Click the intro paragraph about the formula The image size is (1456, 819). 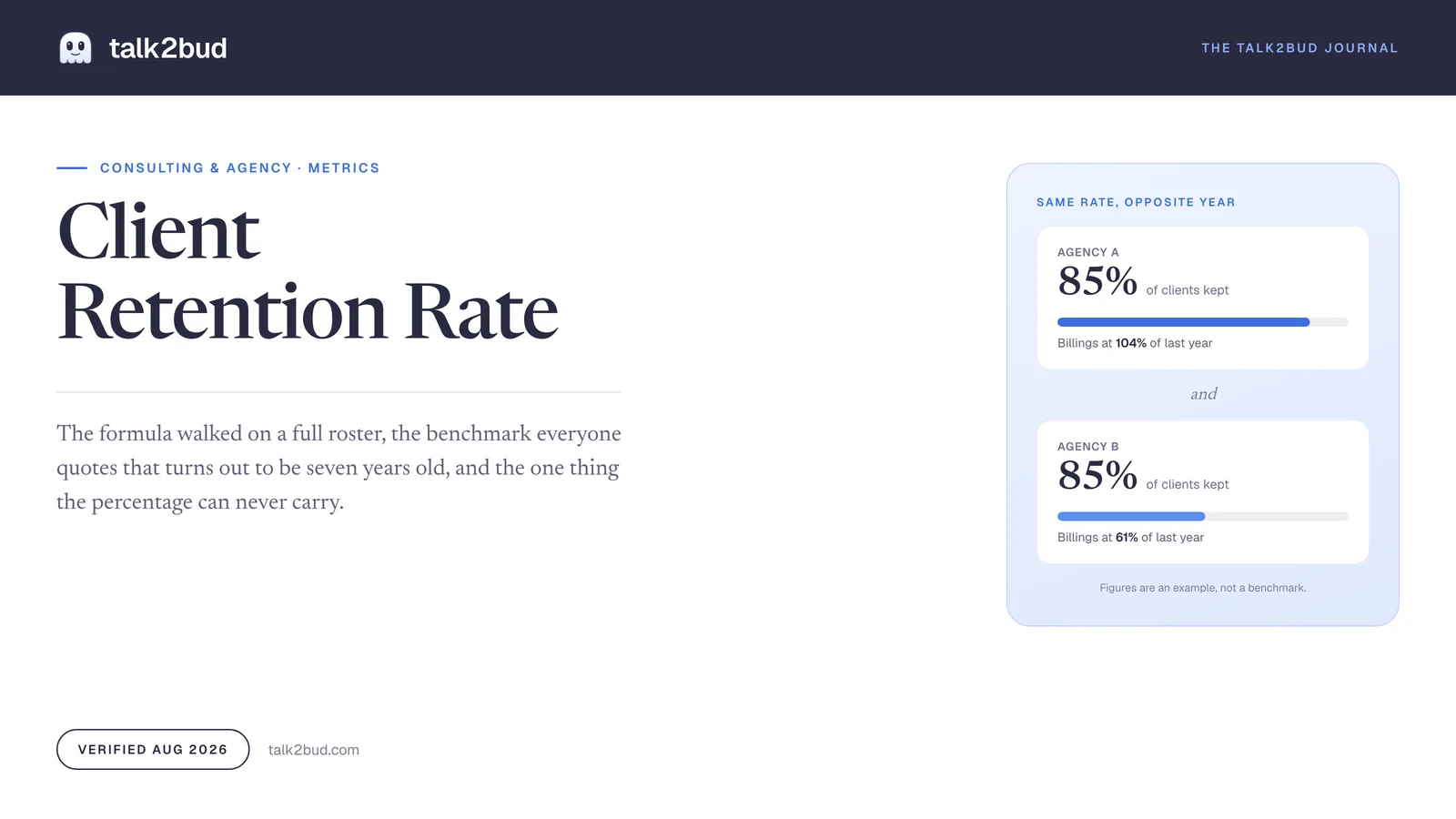coord(339,468)
